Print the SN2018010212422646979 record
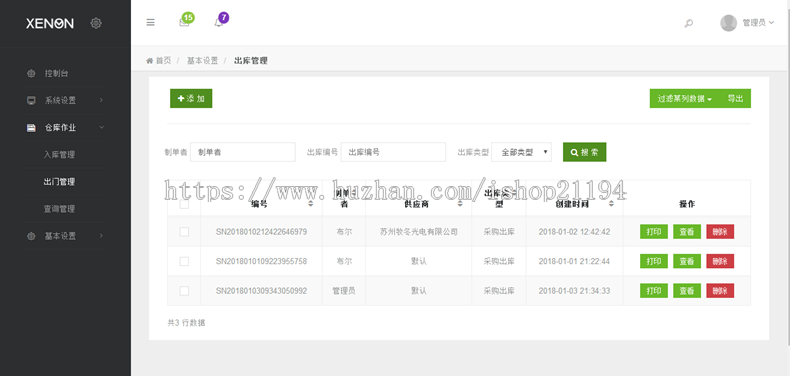The width and height of the screenshot is (790, 376). pos(654,232)
